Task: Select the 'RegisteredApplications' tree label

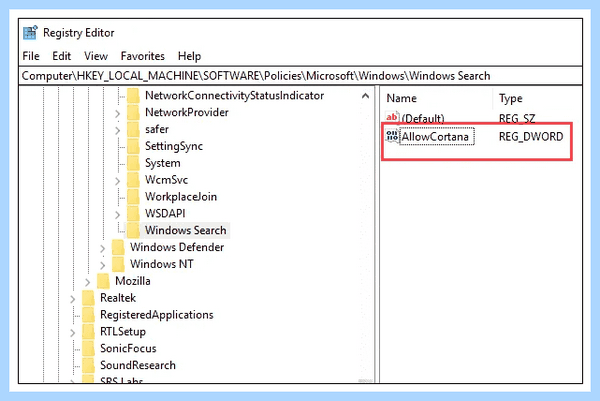Action: pyautogui.click(x=157, y=315)
